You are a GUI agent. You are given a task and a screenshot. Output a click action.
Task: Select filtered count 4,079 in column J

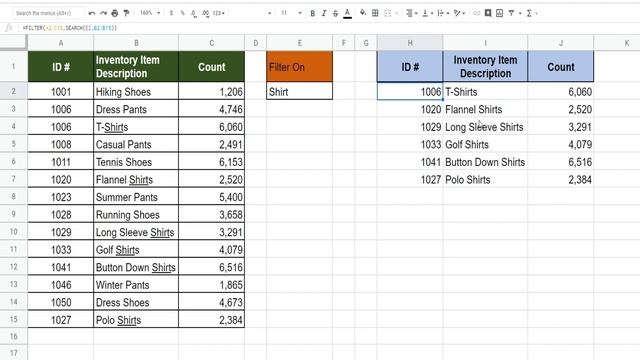pos(560,144)
